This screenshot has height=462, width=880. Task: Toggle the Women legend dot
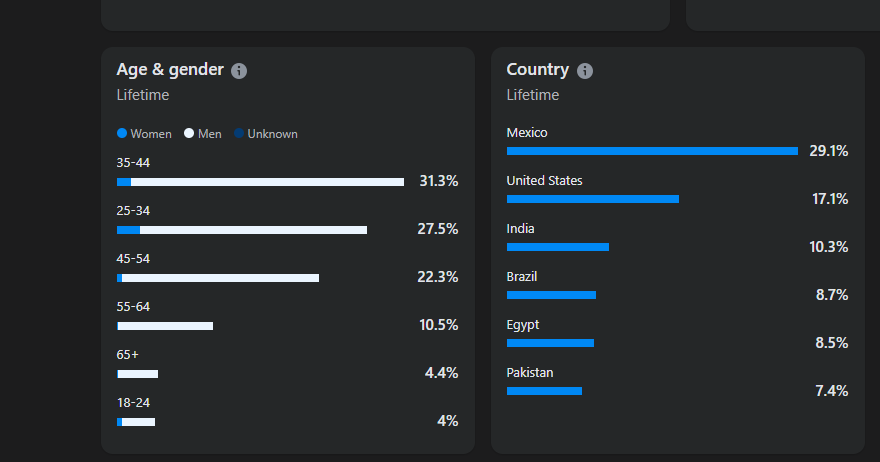tap(122, 133)
